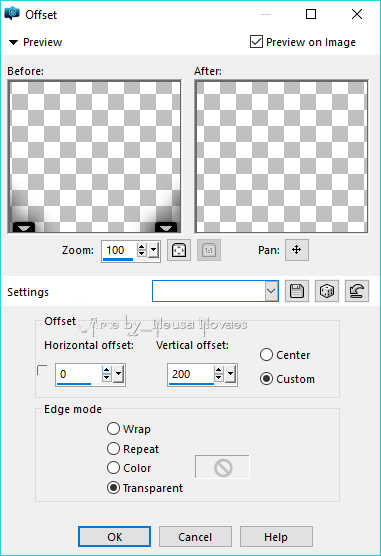Choose the Repeat edge mode
The image size is (381, 556).
point(113,449)
